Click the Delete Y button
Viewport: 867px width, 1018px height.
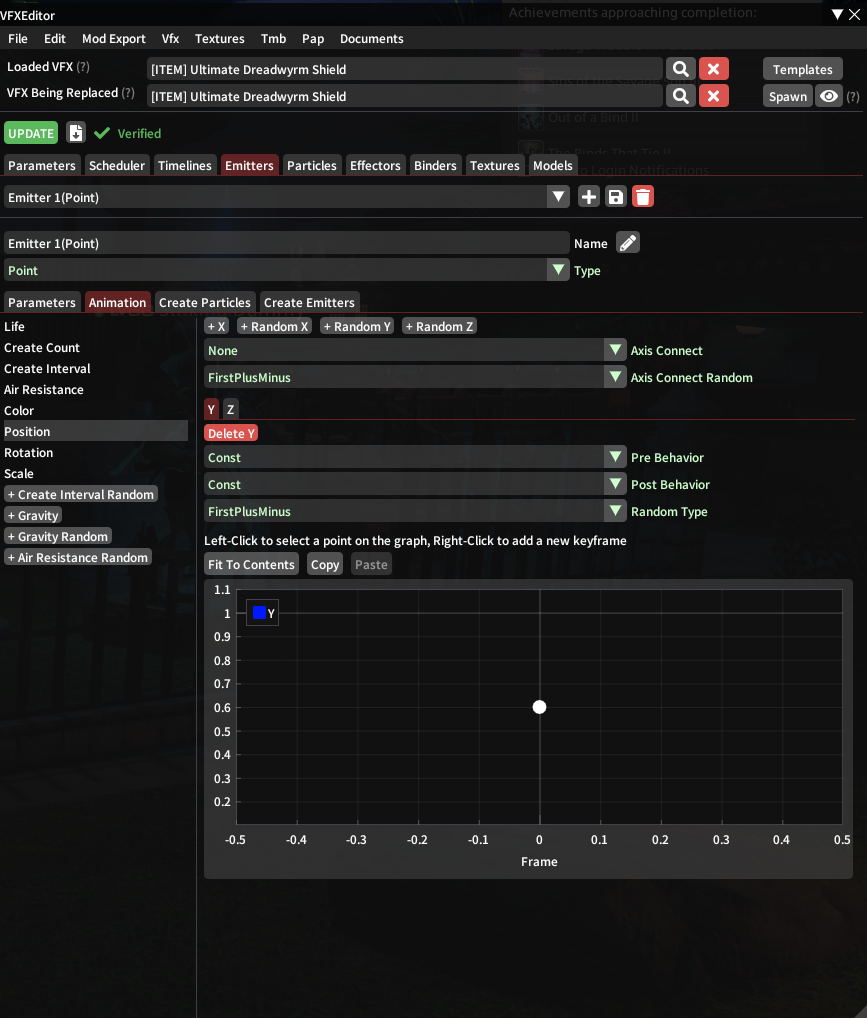[x=231, y=433]
